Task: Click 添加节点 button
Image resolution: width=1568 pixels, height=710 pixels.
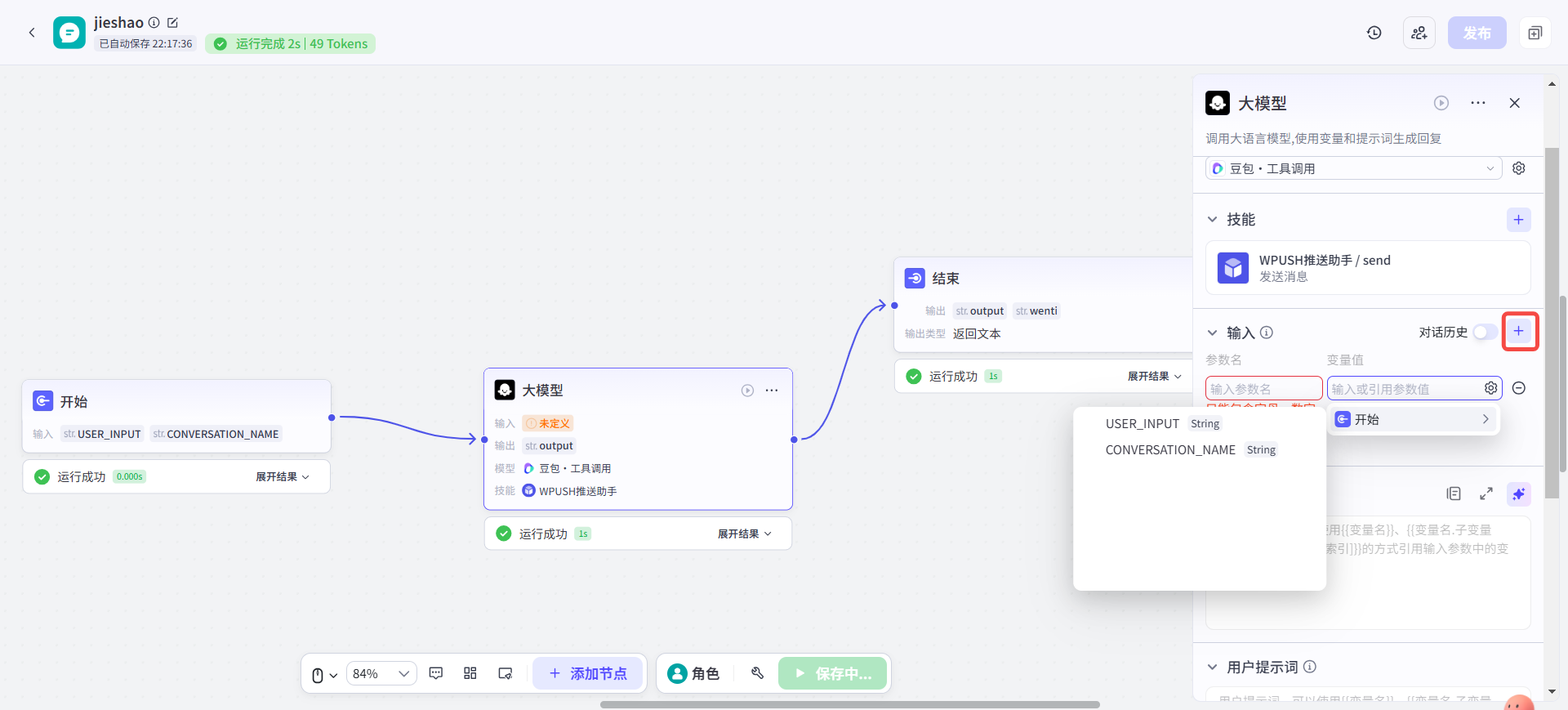Action: coord(588,673)
